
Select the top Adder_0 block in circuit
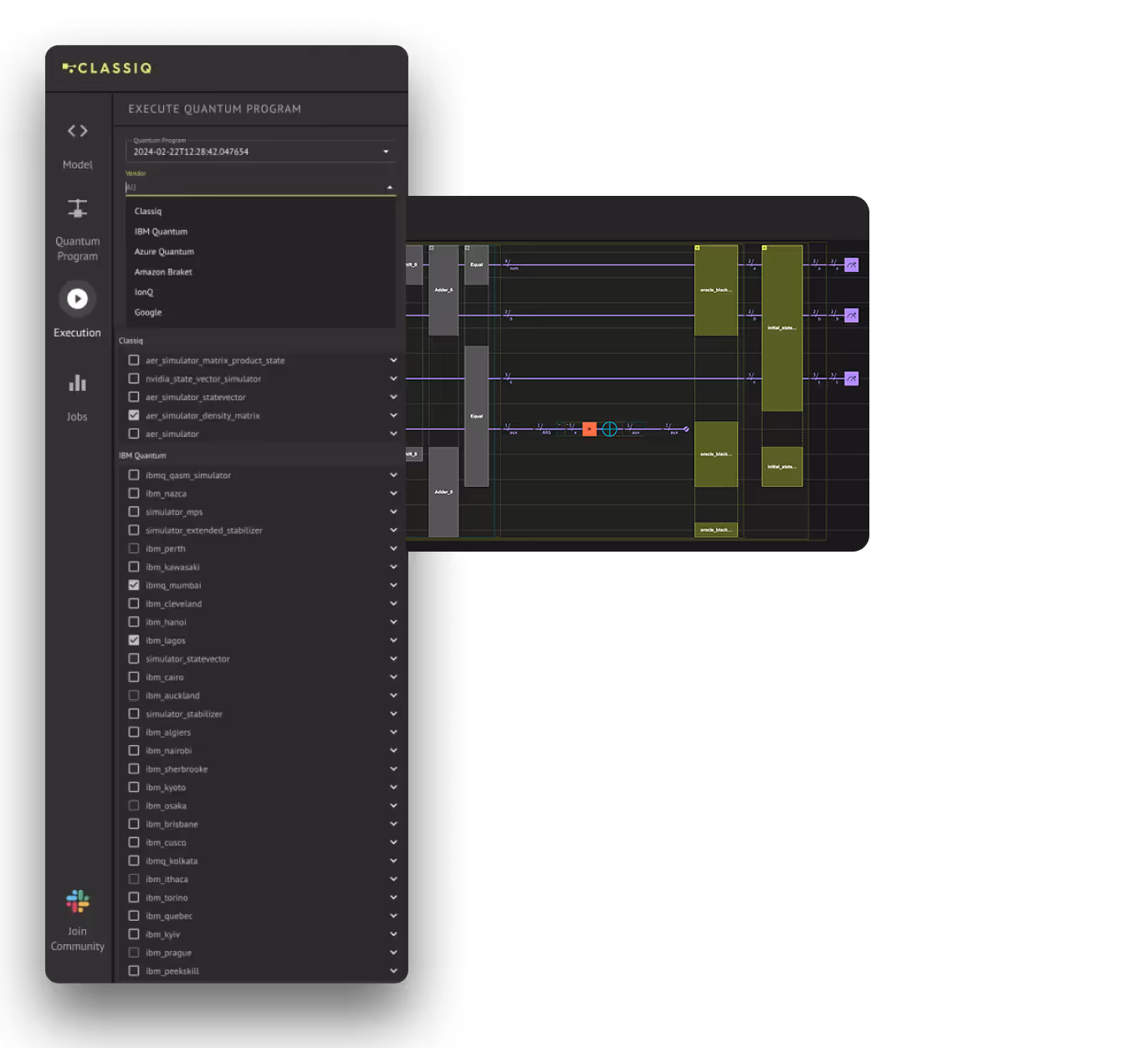[443, 290]
